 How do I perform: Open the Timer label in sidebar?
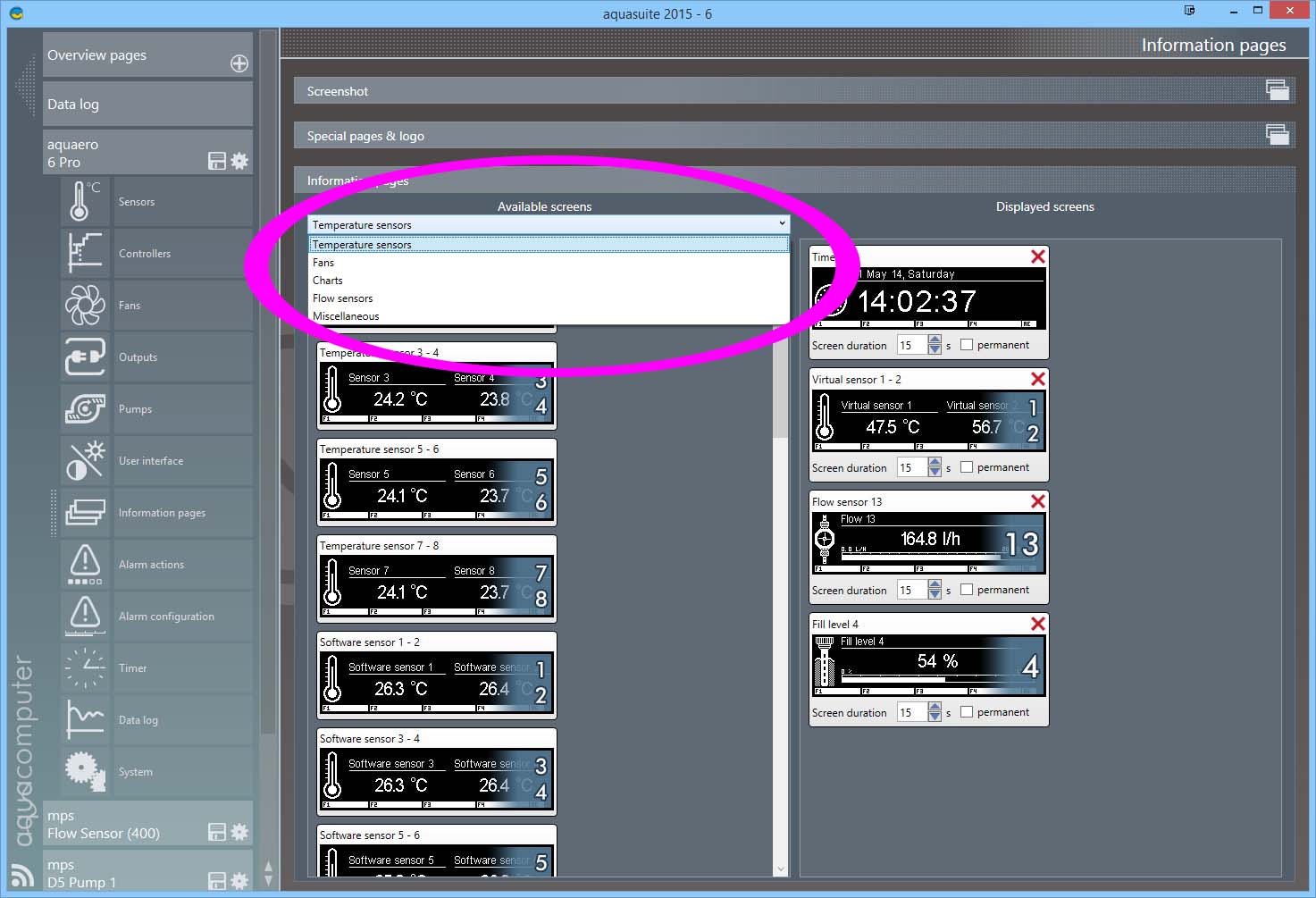pos(132,668)
